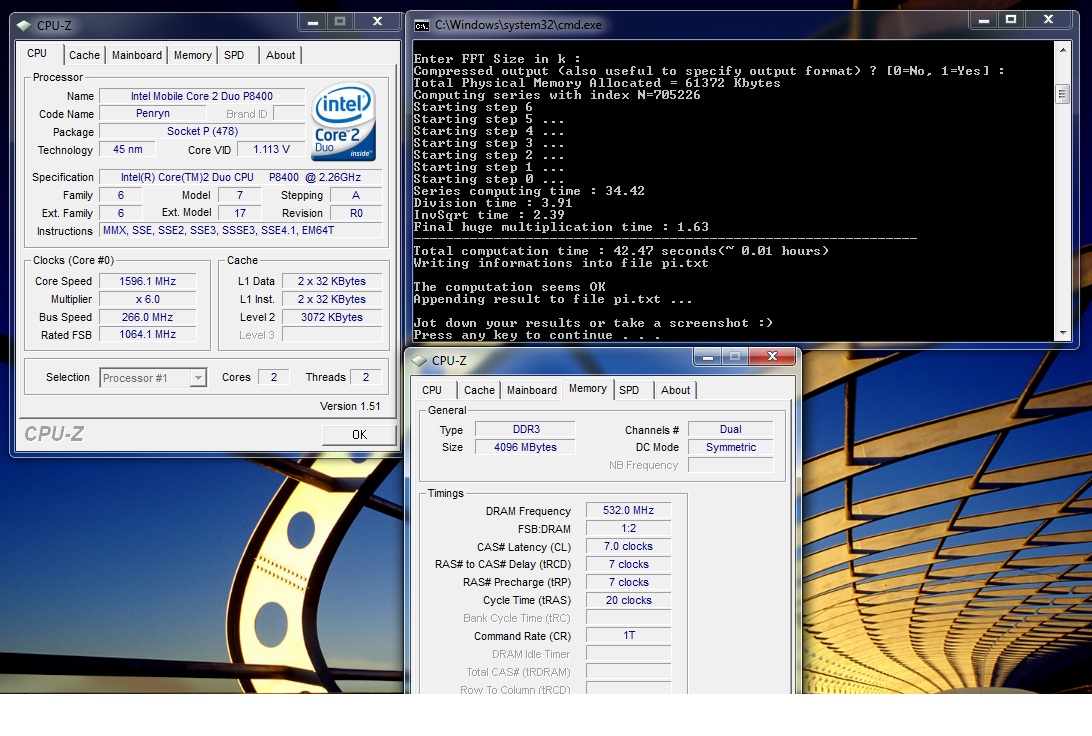Click the L1 Inst. value '2 x 32 KBytes'
The width and height of the screenshot is (1092, 736).
pos(332,299)
